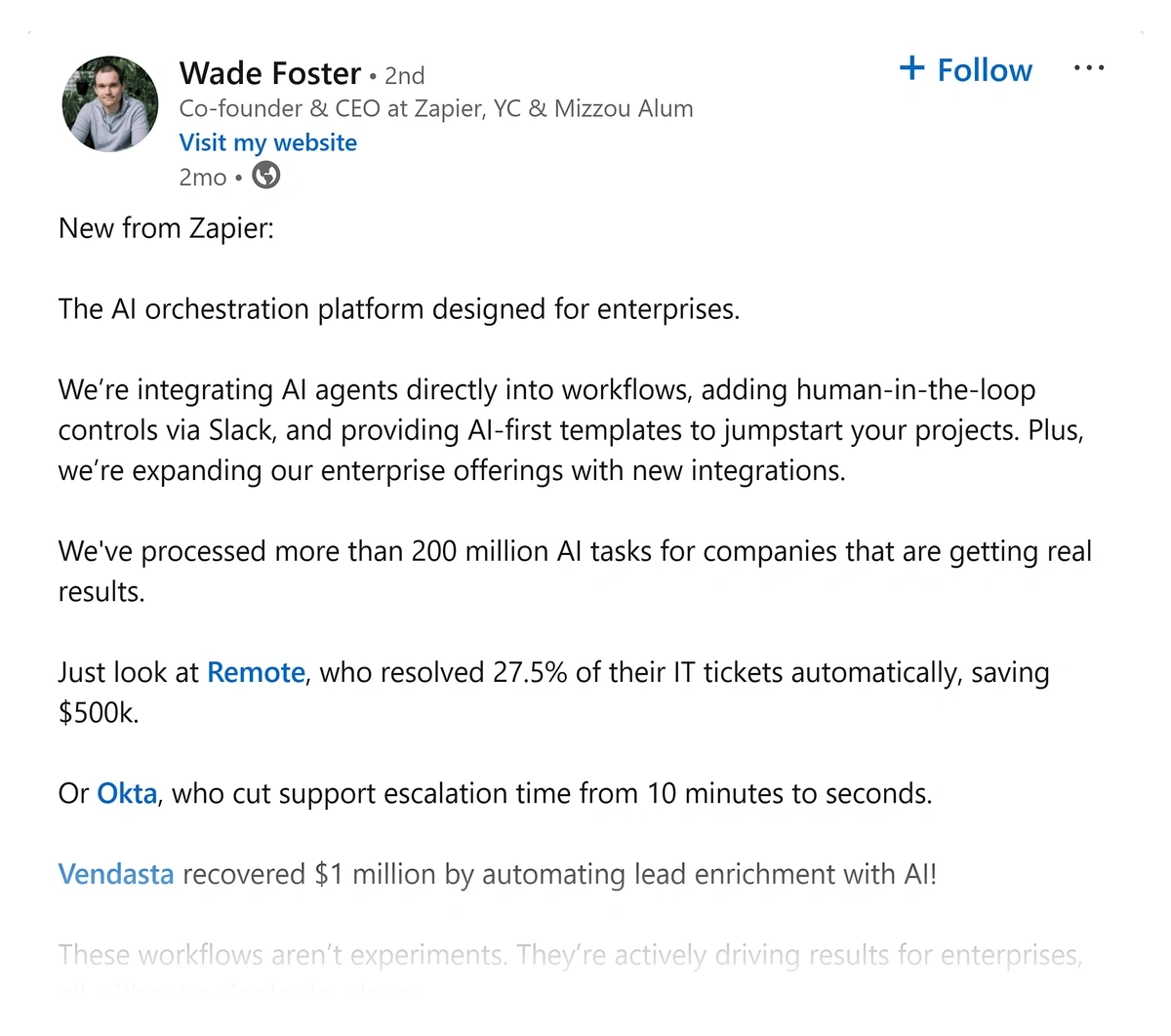Click the "New from Zapier:" opening line
This screenshot has width=1171, height=1036.
pyautogui.click(x=166, y=228)
